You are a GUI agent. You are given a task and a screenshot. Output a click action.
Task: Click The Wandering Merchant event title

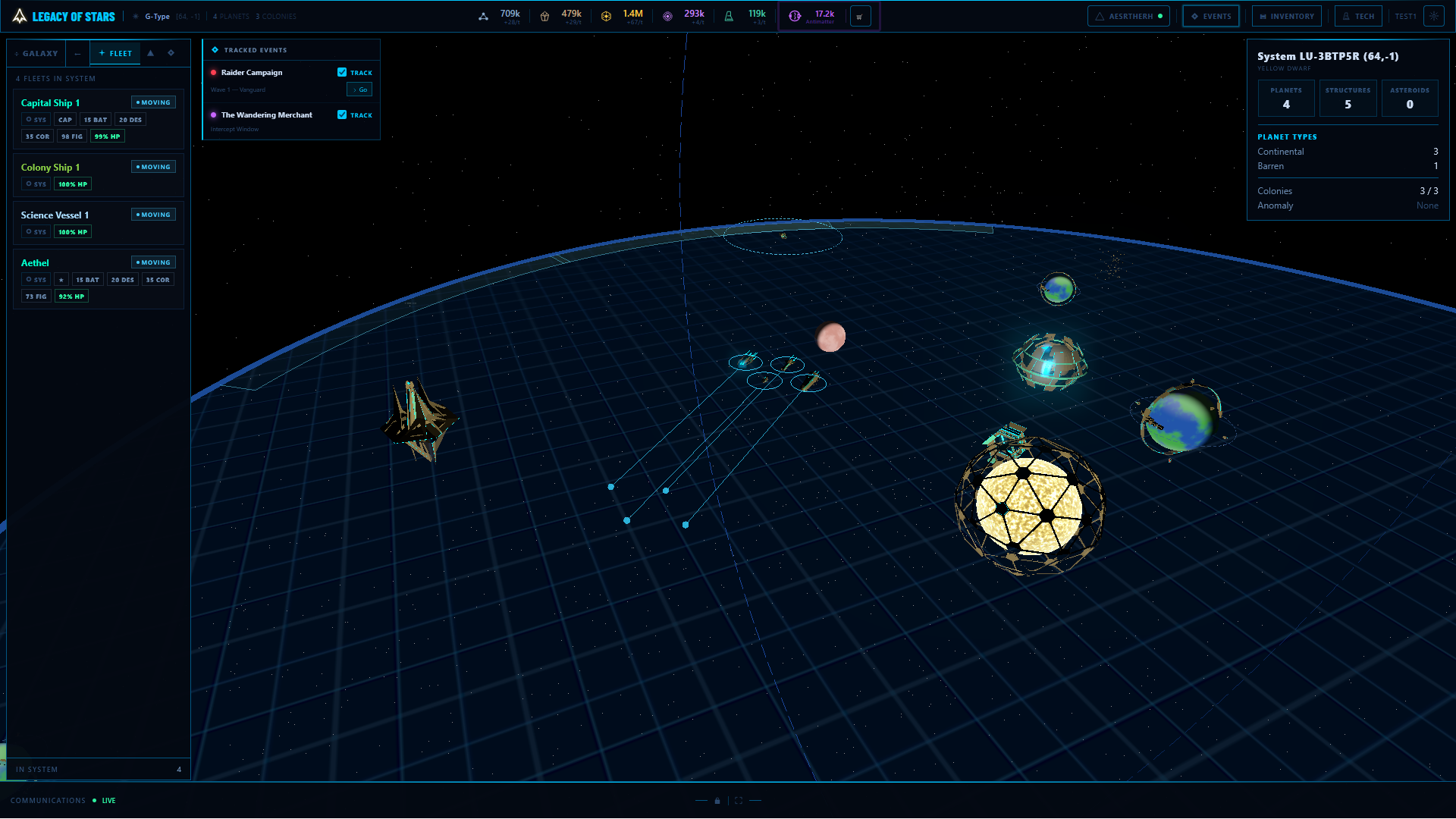pos(267,115)
